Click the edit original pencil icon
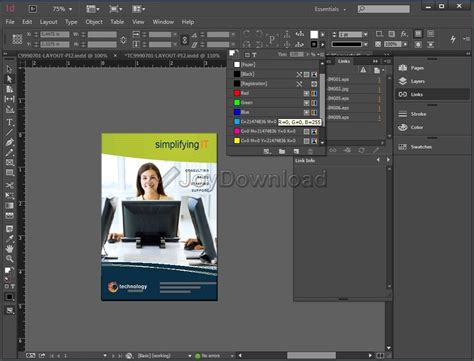Screen dimensions: 474x361 376,150
